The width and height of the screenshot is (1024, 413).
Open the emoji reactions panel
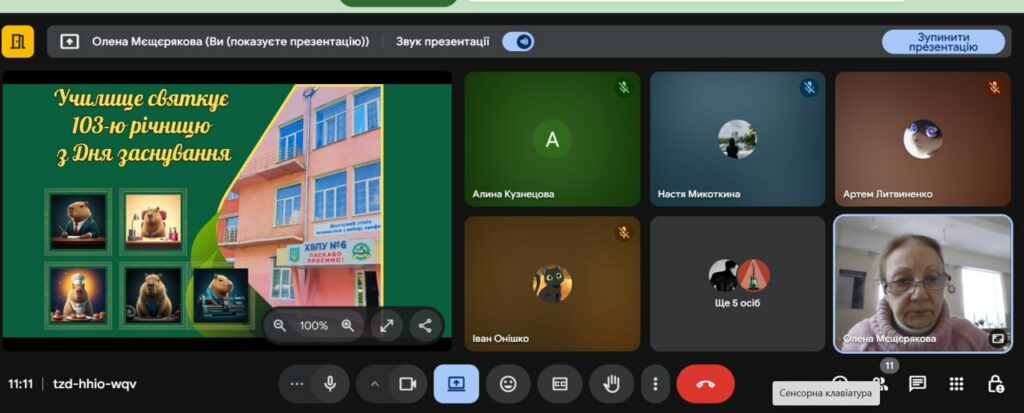(x=508, y=384)
